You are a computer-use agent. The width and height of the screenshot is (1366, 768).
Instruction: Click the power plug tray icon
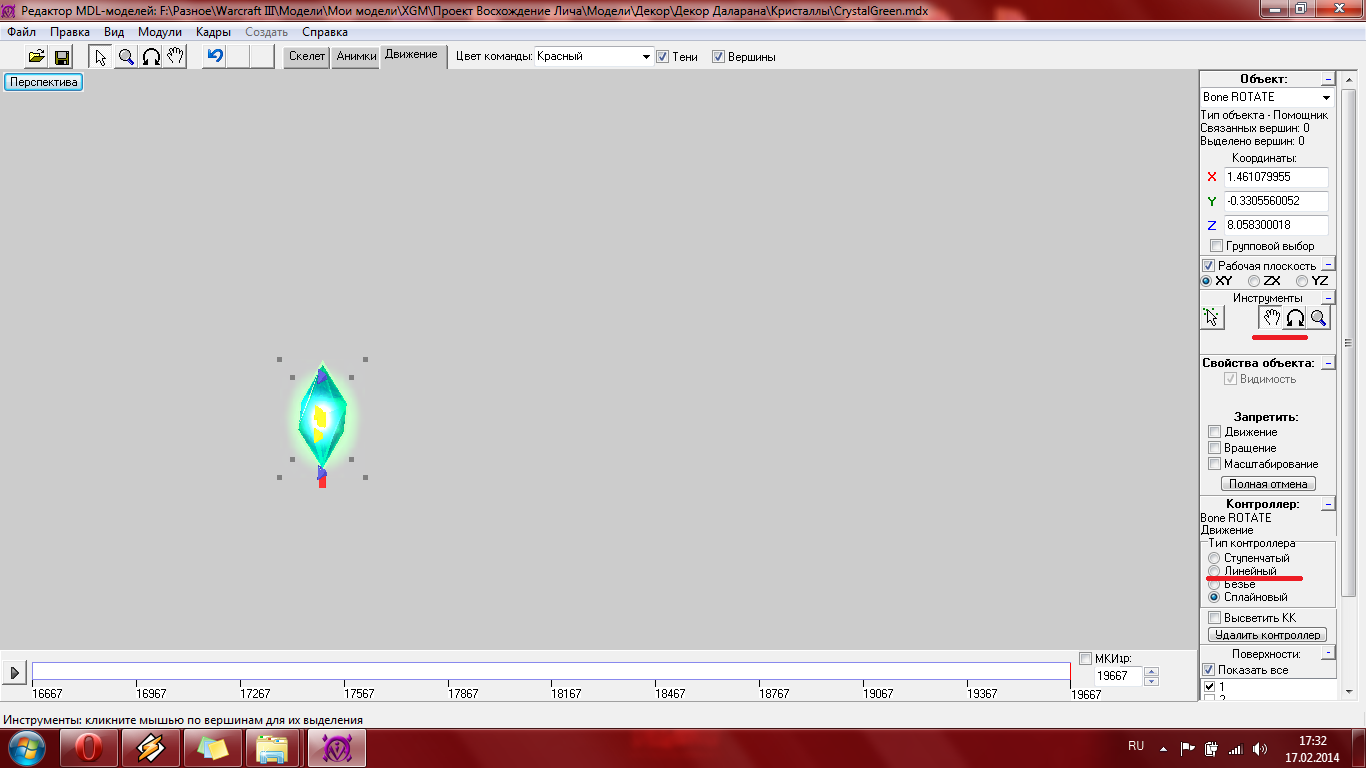pos(1211,748)
